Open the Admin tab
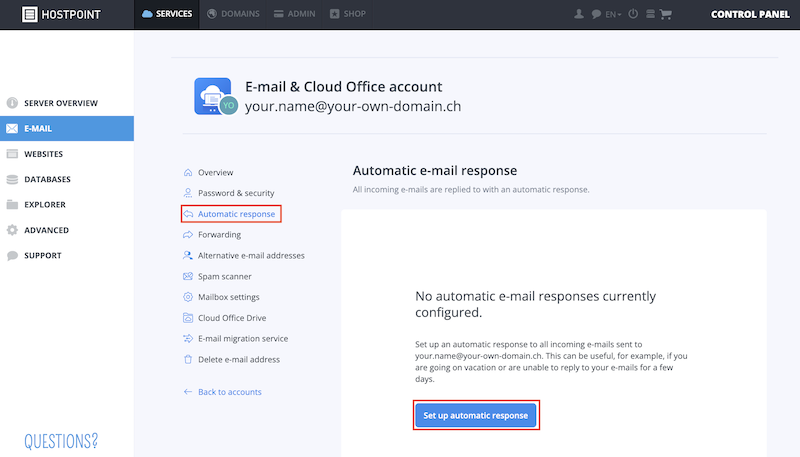 coord(294,14)
